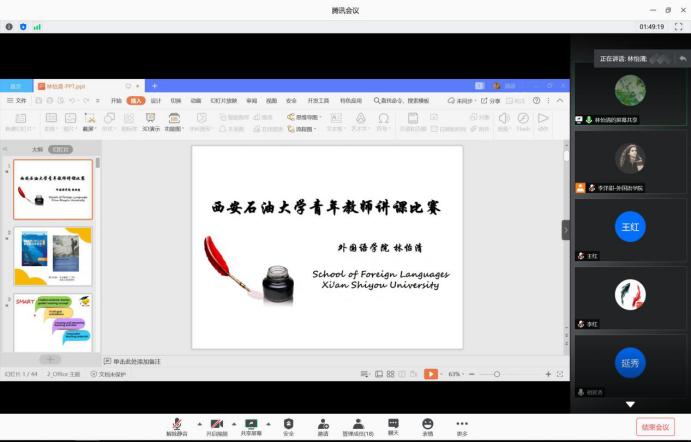Image resolution: width=691 pixels, height=442 pixels.
Task: Open the 安全 security icon
Action: pyautogui.click(x=288, y=424)
